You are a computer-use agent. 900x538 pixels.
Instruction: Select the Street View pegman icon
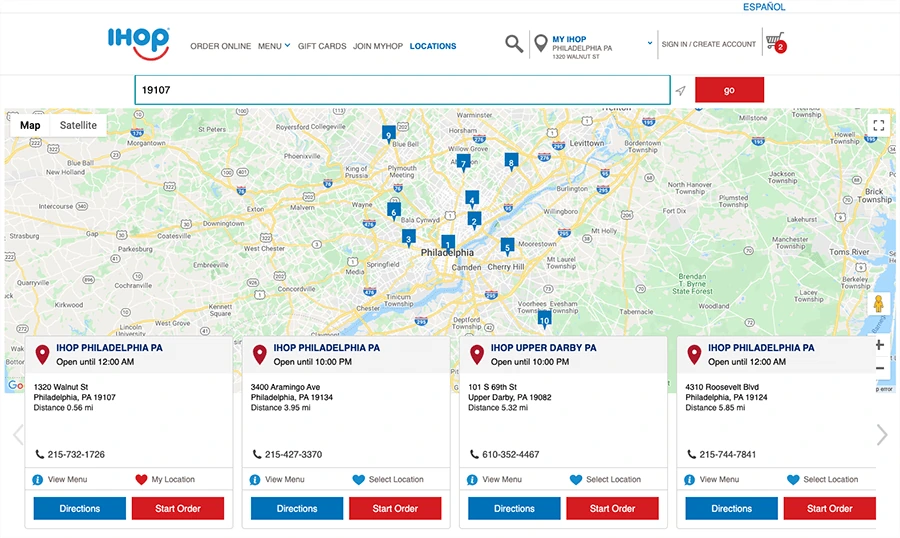coord(878,303)
